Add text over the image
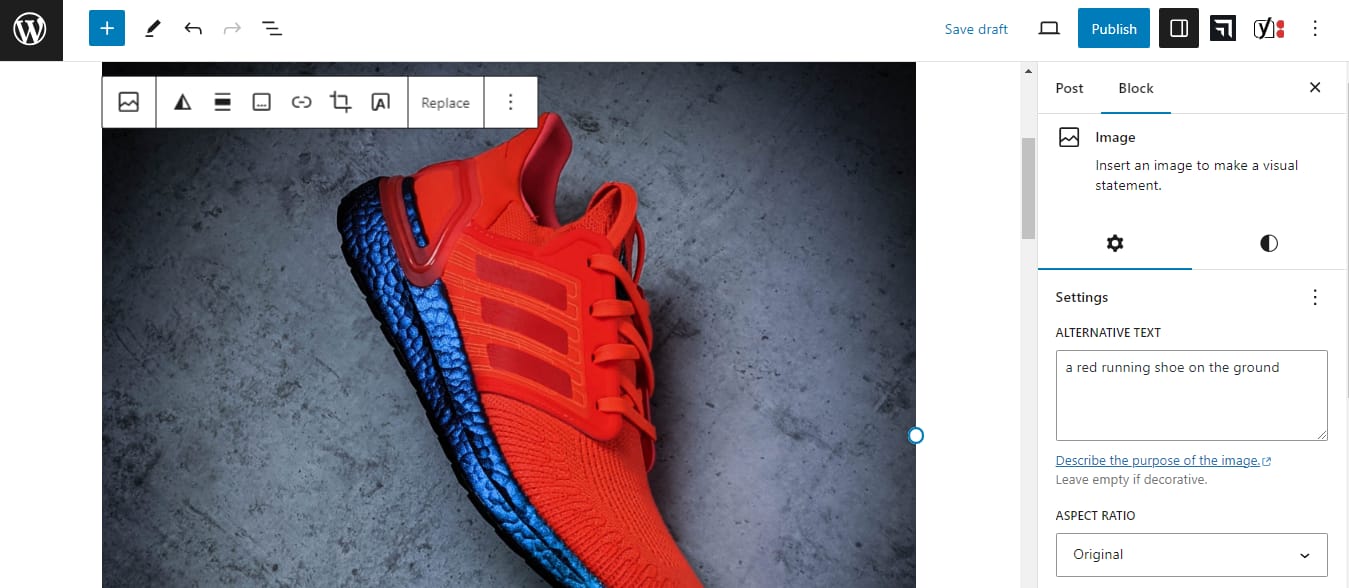This screenshot has height=588, width=1349. point(380,102)
